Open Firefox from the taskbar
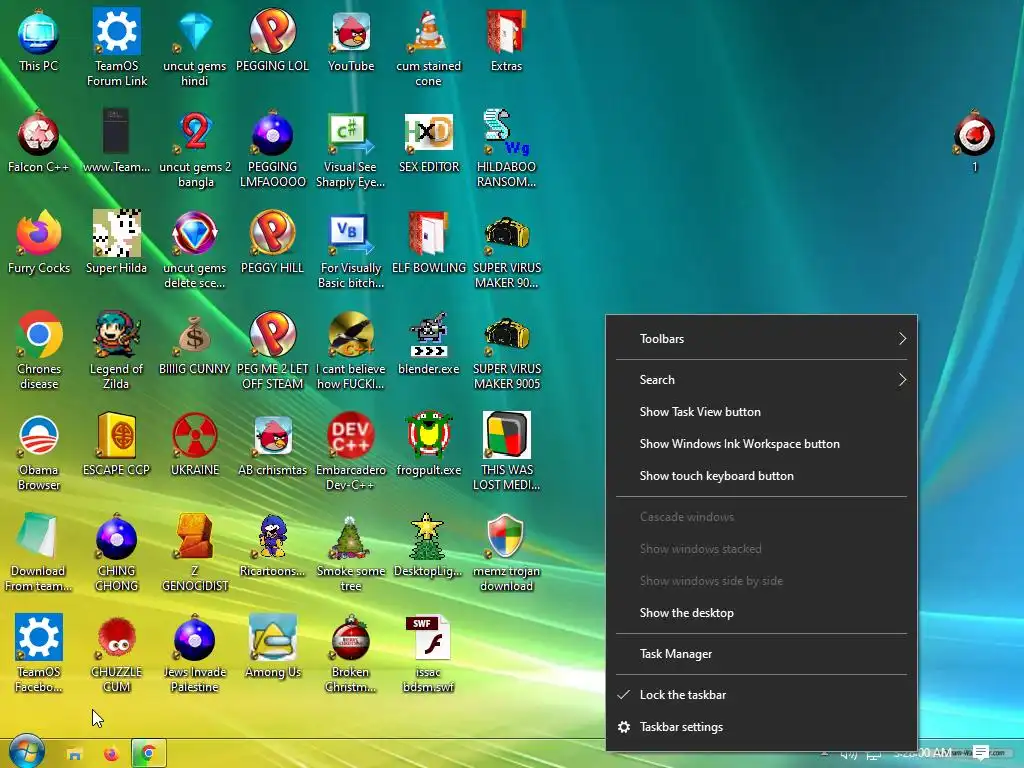1024x768 pixels. (x=112, y=754)
